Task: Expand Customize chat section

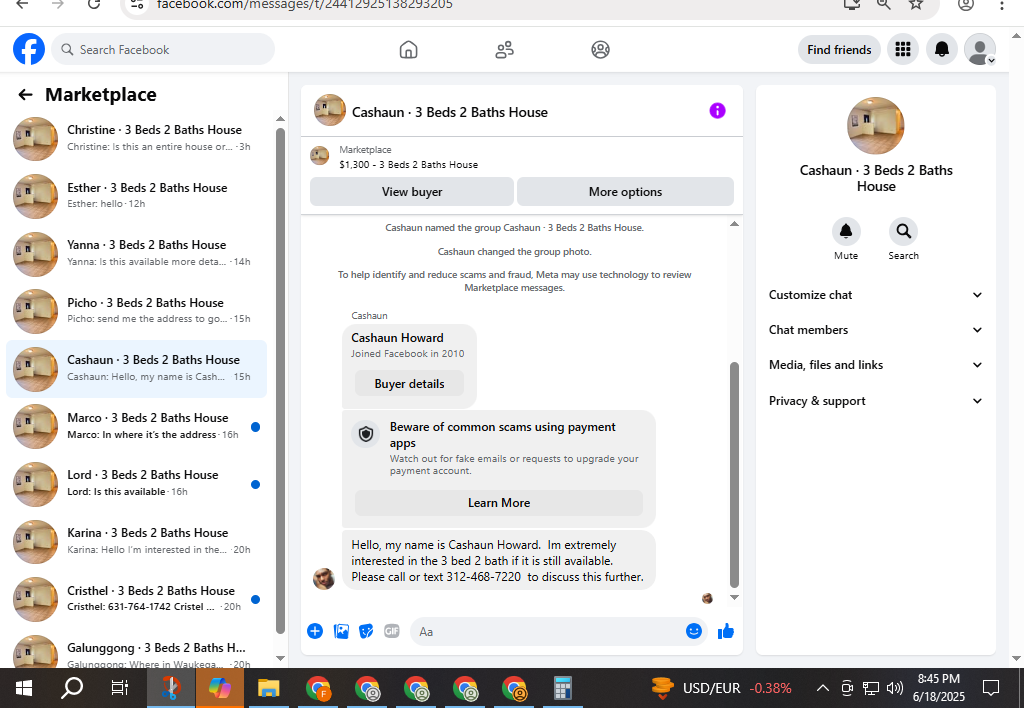Action: coord(875,295)
